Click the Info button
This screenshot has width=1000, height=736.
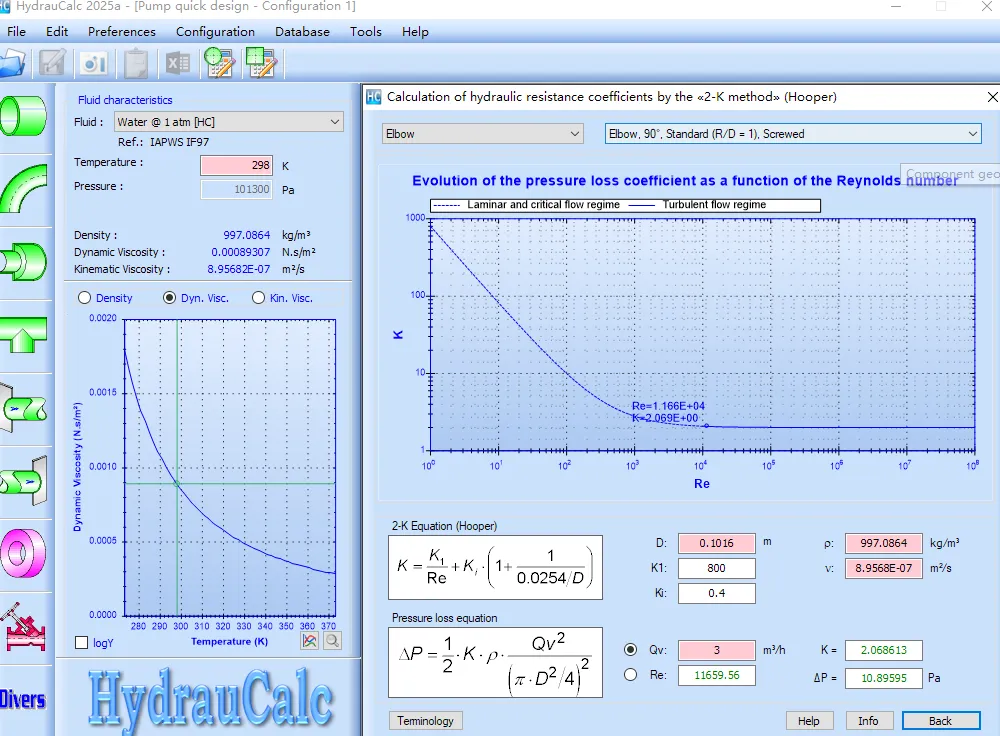pyautogui.click(x=868, y=721)
